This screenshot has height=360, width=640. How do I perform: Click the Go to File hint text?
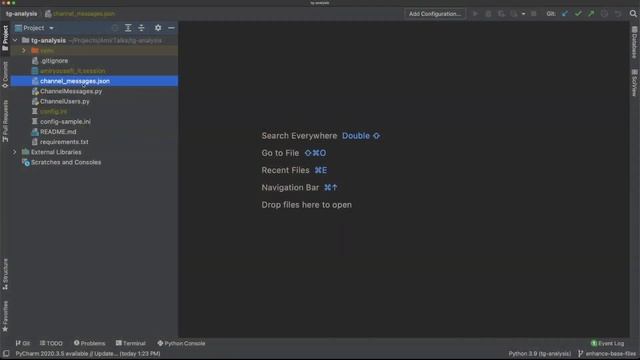coord(280,153)
